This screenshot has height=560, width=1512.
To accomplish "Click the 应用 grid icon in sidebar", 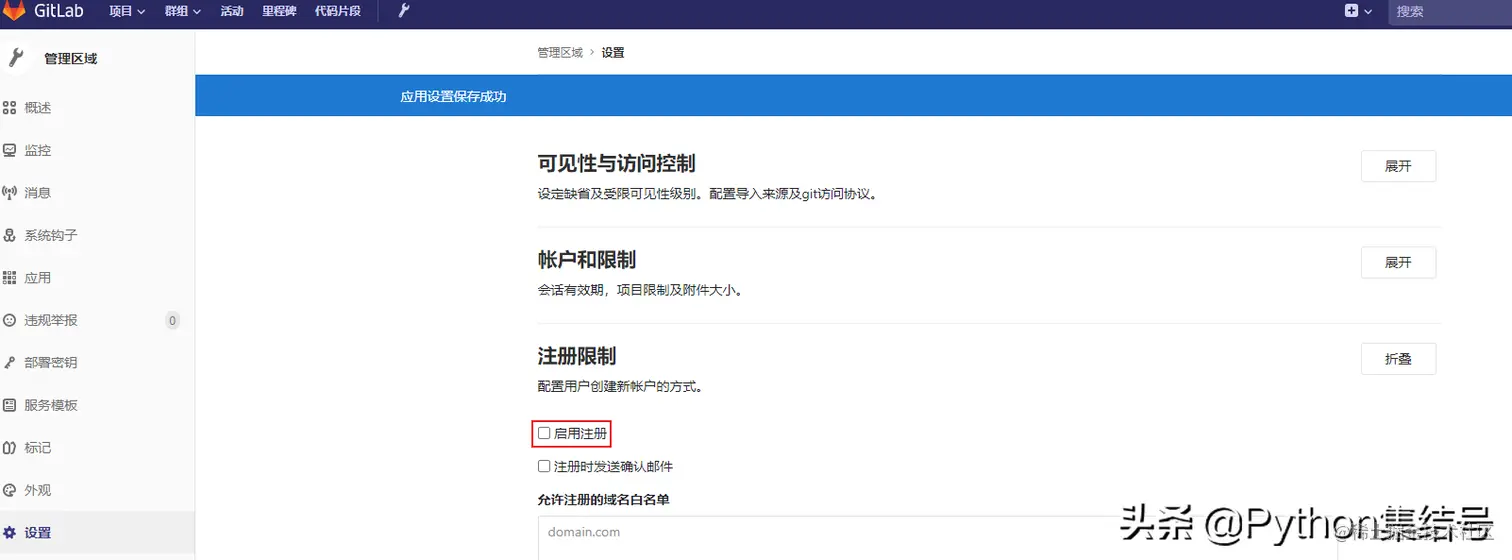I will (10, 278).
